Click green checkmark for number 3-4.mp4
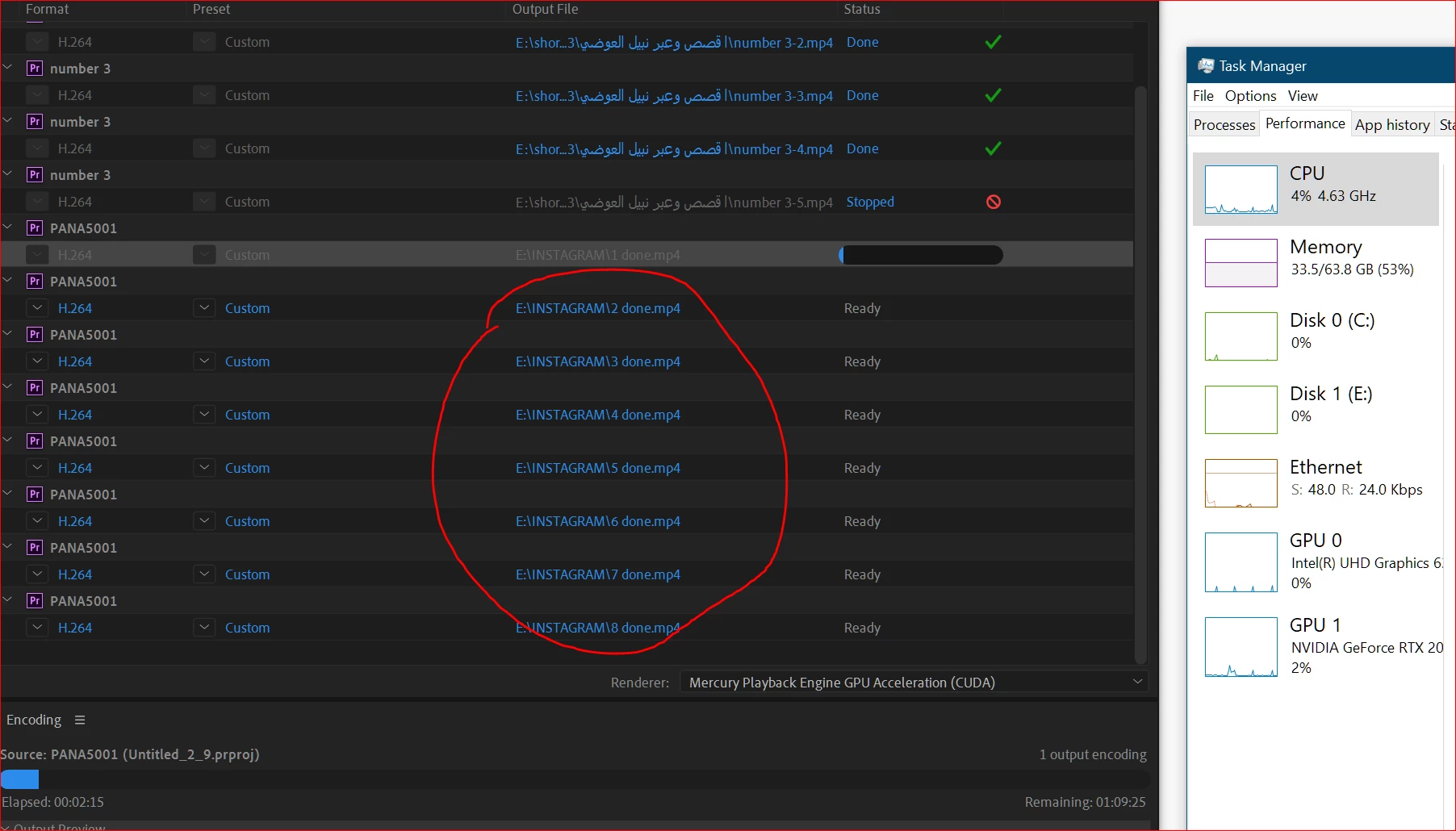This screenshot has height=831, width=1456. (x=994, y=148)
